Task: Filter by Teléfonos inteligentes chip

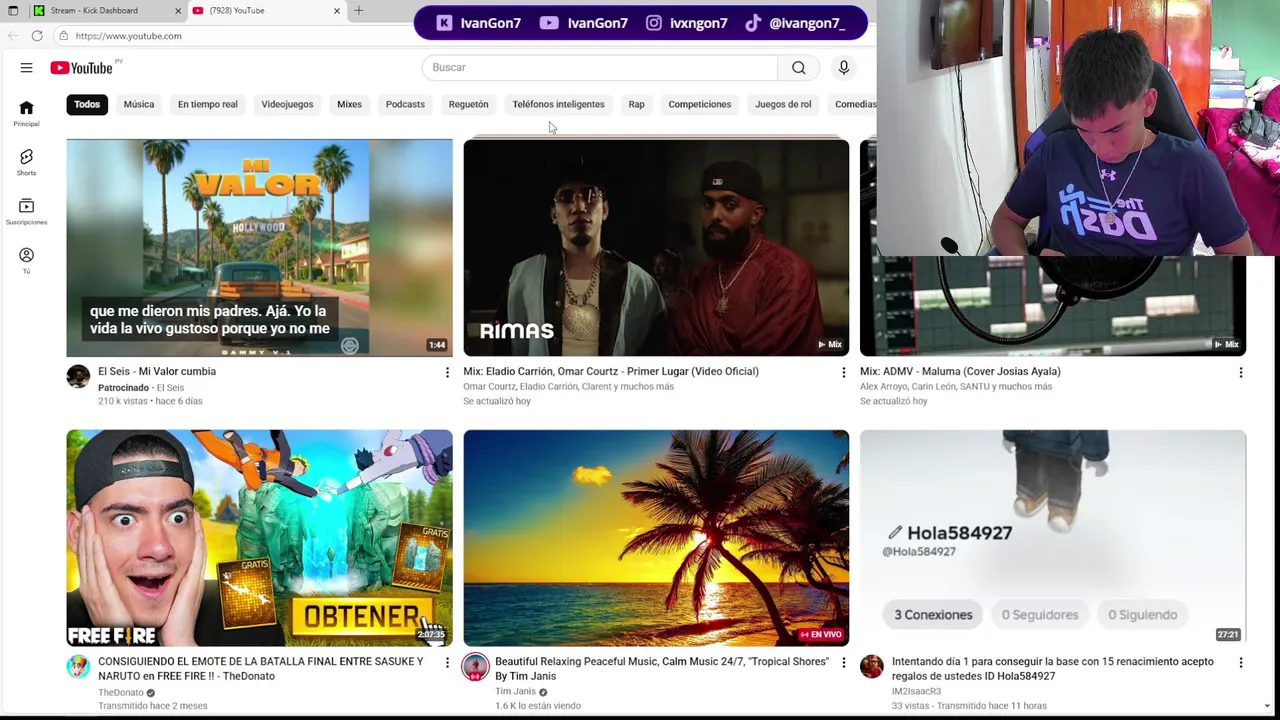Action: [558, 104]
